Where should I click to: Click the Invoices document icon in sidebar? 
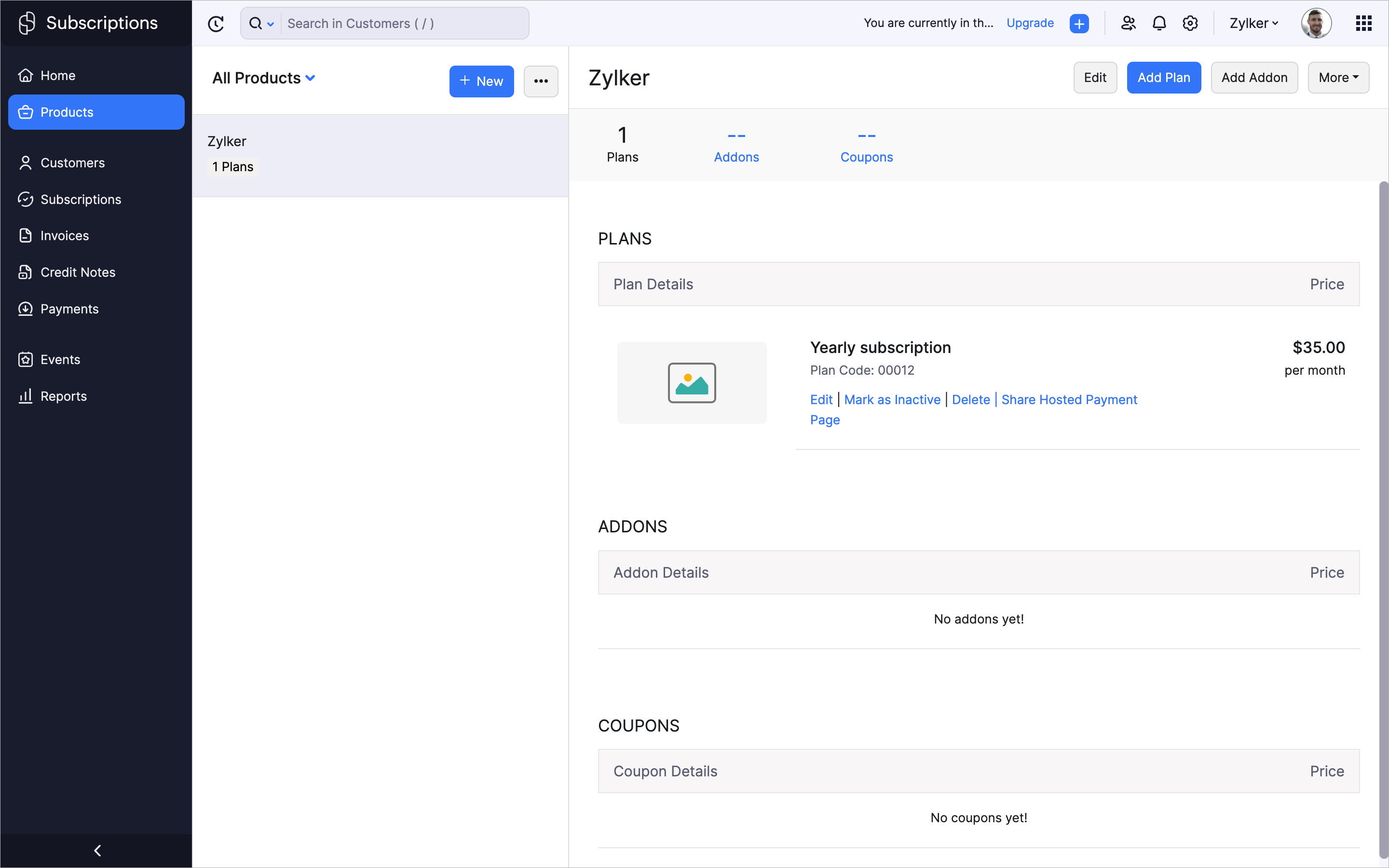click(x=25, y=235)
